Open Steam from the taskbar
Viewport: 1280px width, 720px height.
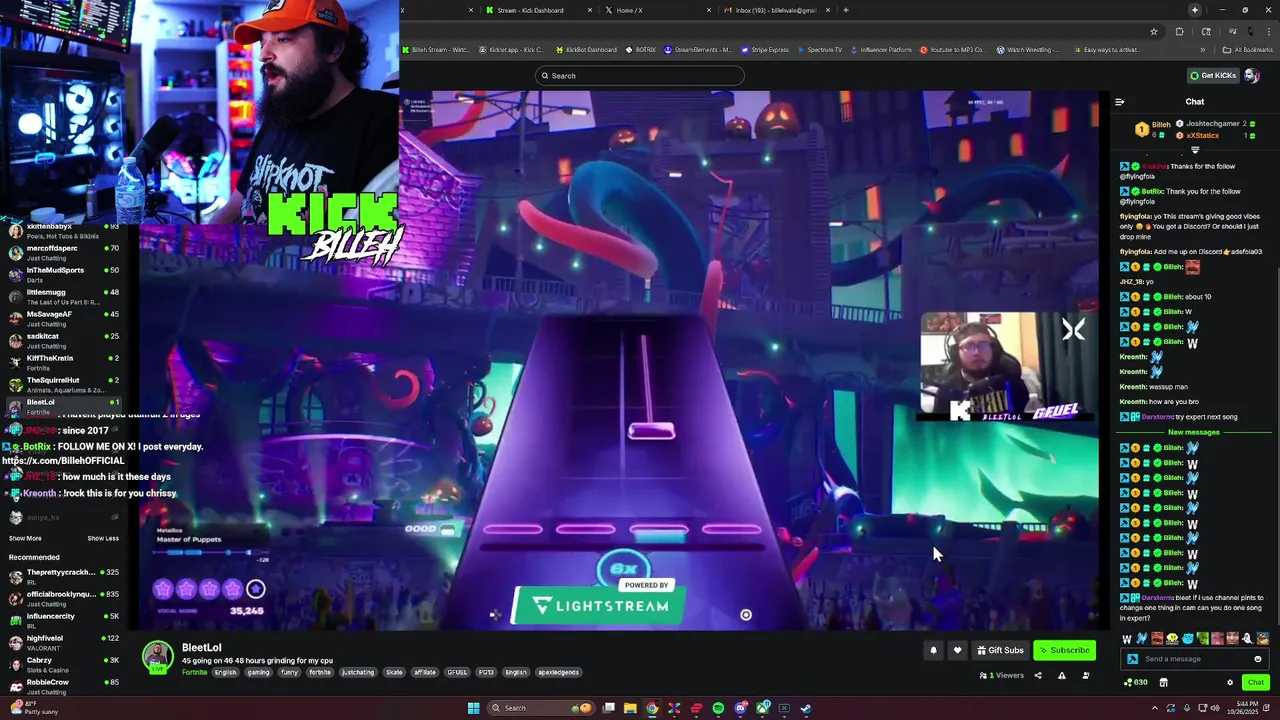coord(806,708)
